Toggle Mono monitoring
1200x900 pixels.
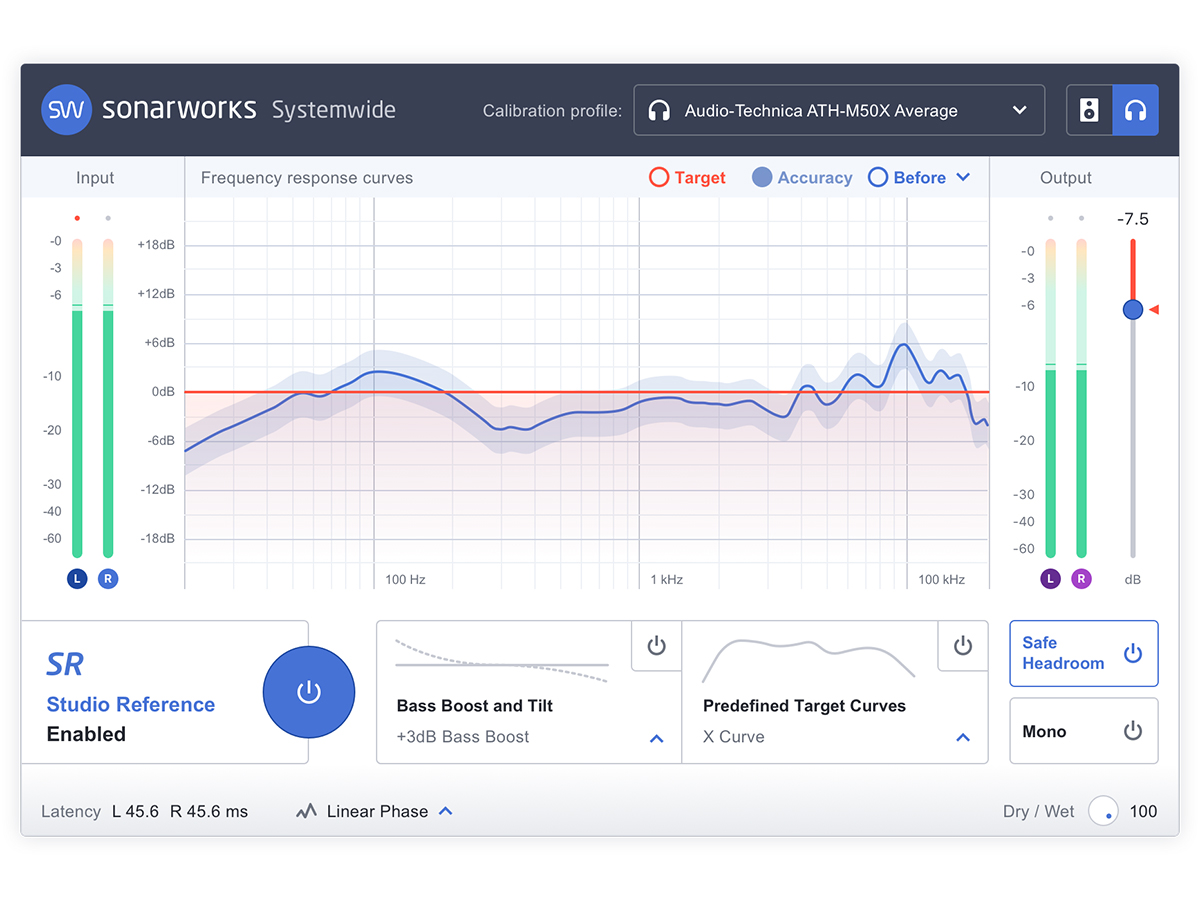coord(1084,731)
